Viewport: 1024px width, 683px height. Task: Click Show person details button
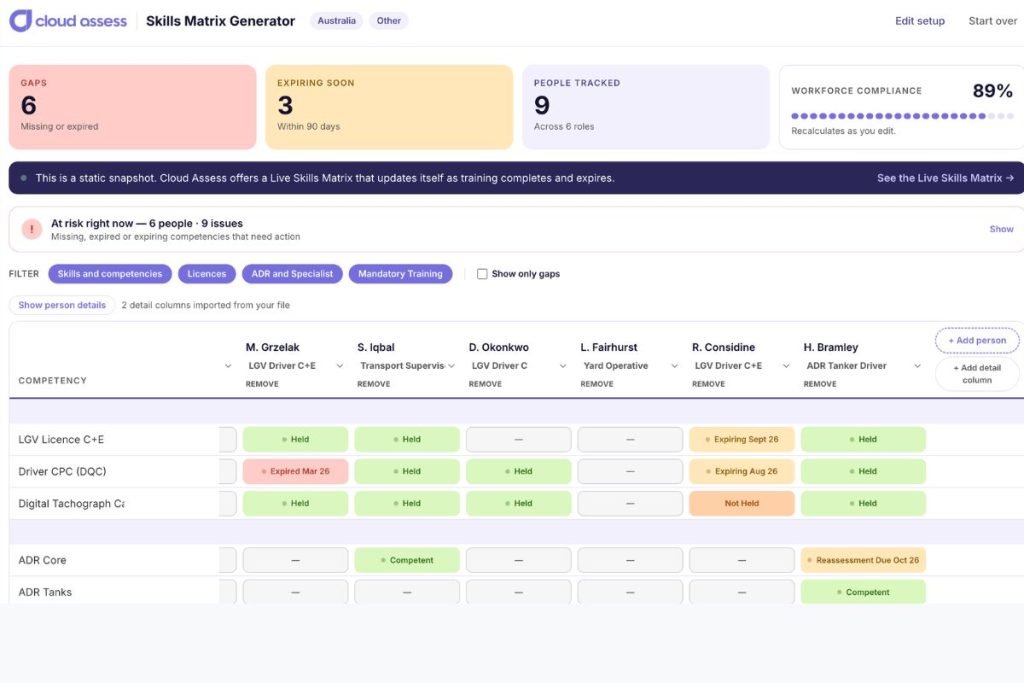click(x=62, y=305)
